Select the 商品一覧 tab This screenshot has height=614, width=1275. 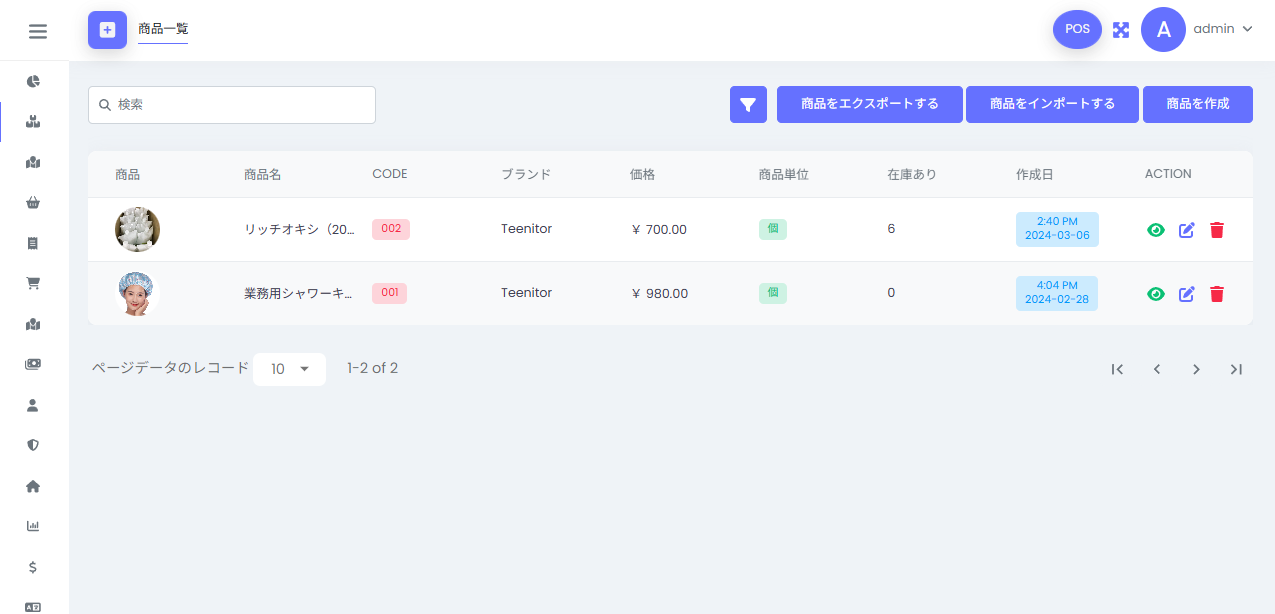click(163, 29)
